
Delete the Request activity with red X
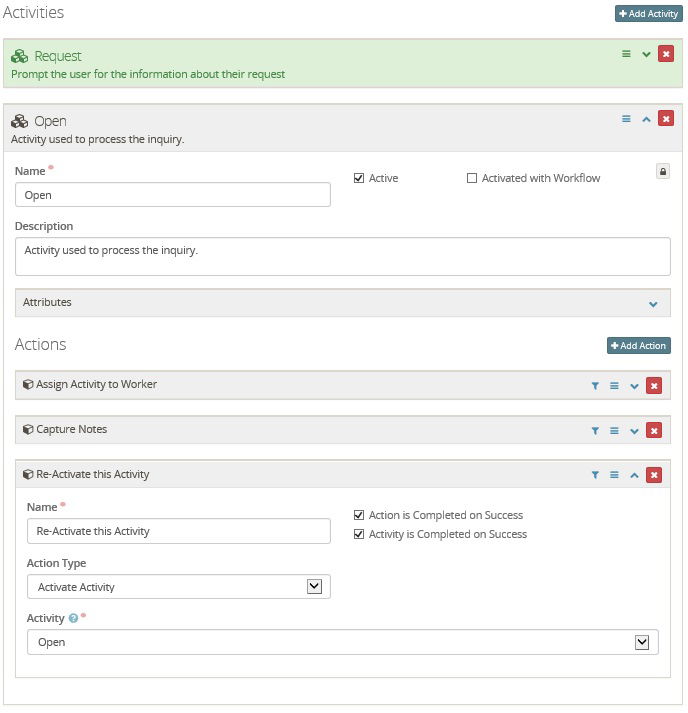[665, 54]
